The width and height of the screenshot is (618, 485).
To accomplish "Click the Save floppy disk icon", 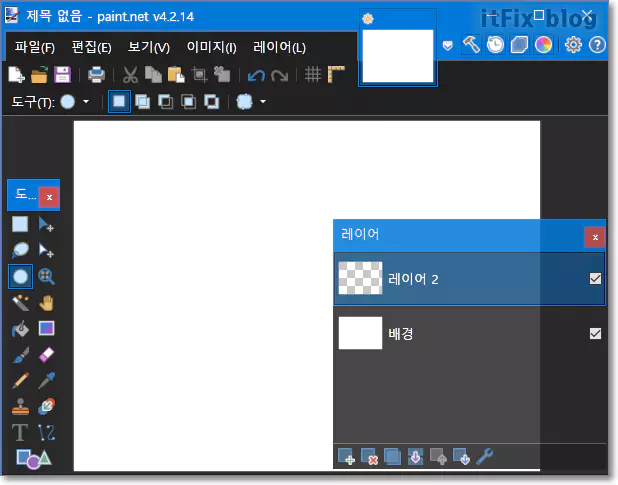I will tap(62, 74).
